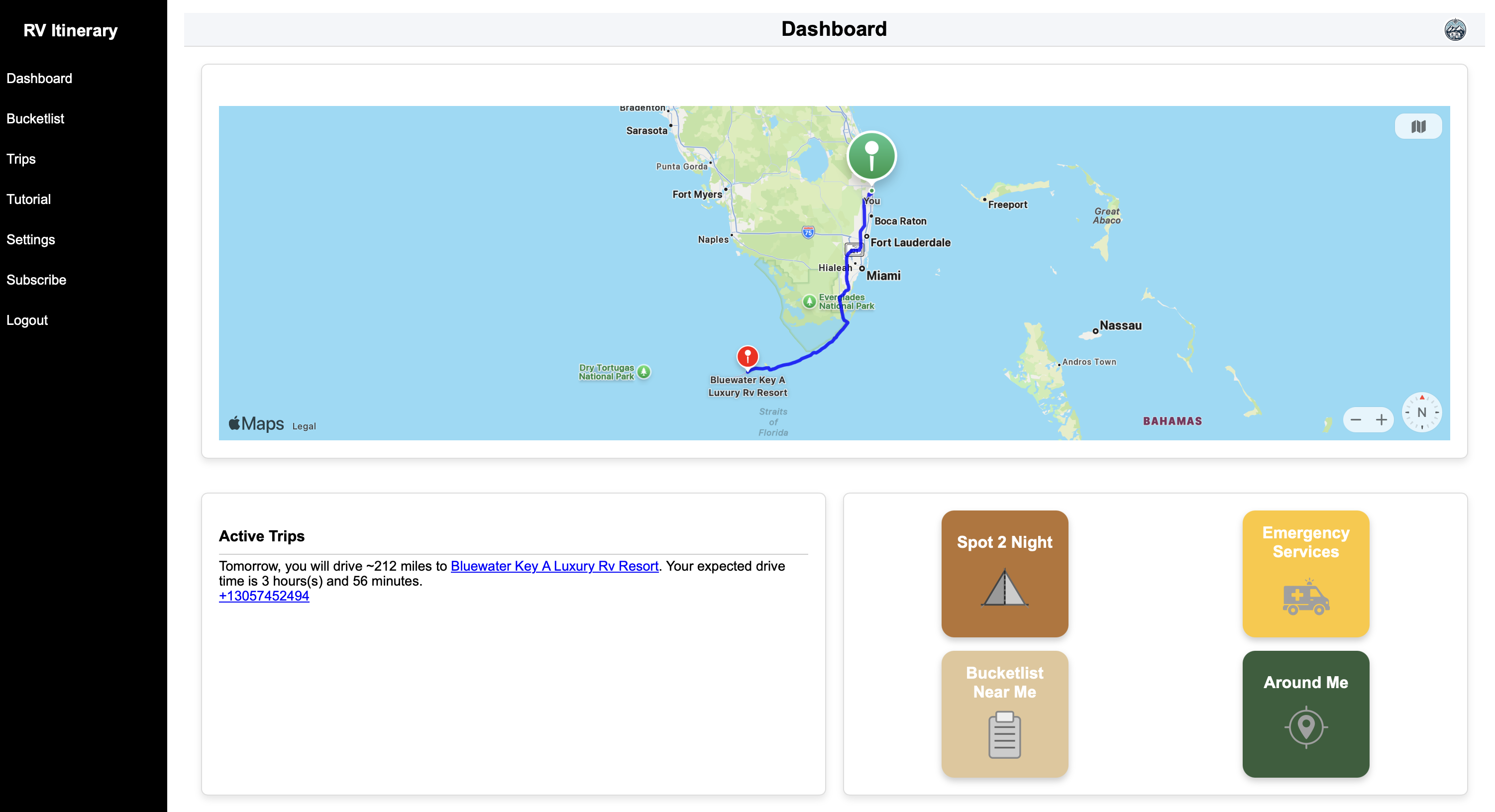The width and height of the screenshot is (1495, 812).
Task: Click the Dashboard page title
Action: (834, 29)
